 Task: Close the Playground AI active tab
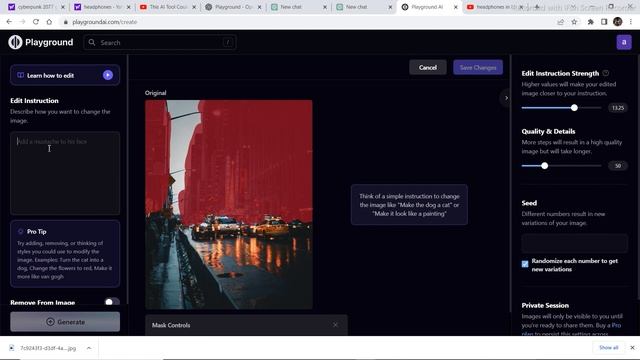[456, 7]
